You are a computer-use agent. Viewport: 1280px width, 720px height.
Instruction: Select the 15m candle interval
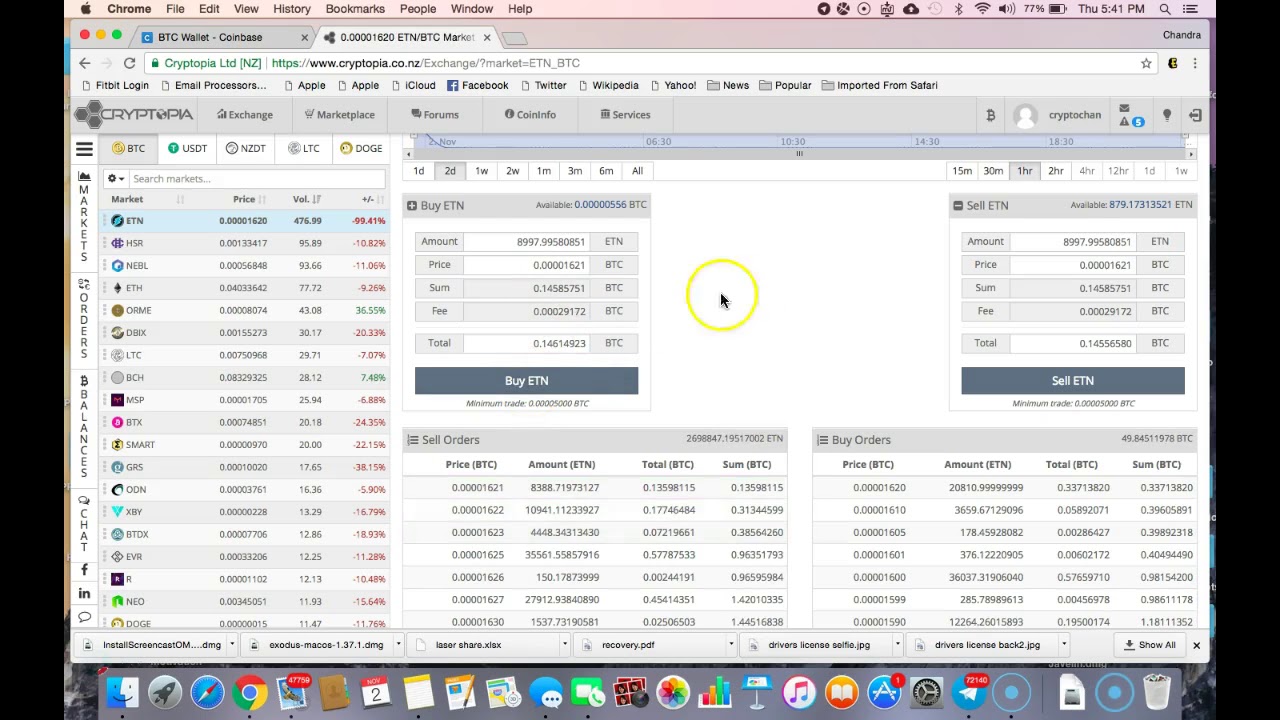point(962,171)
